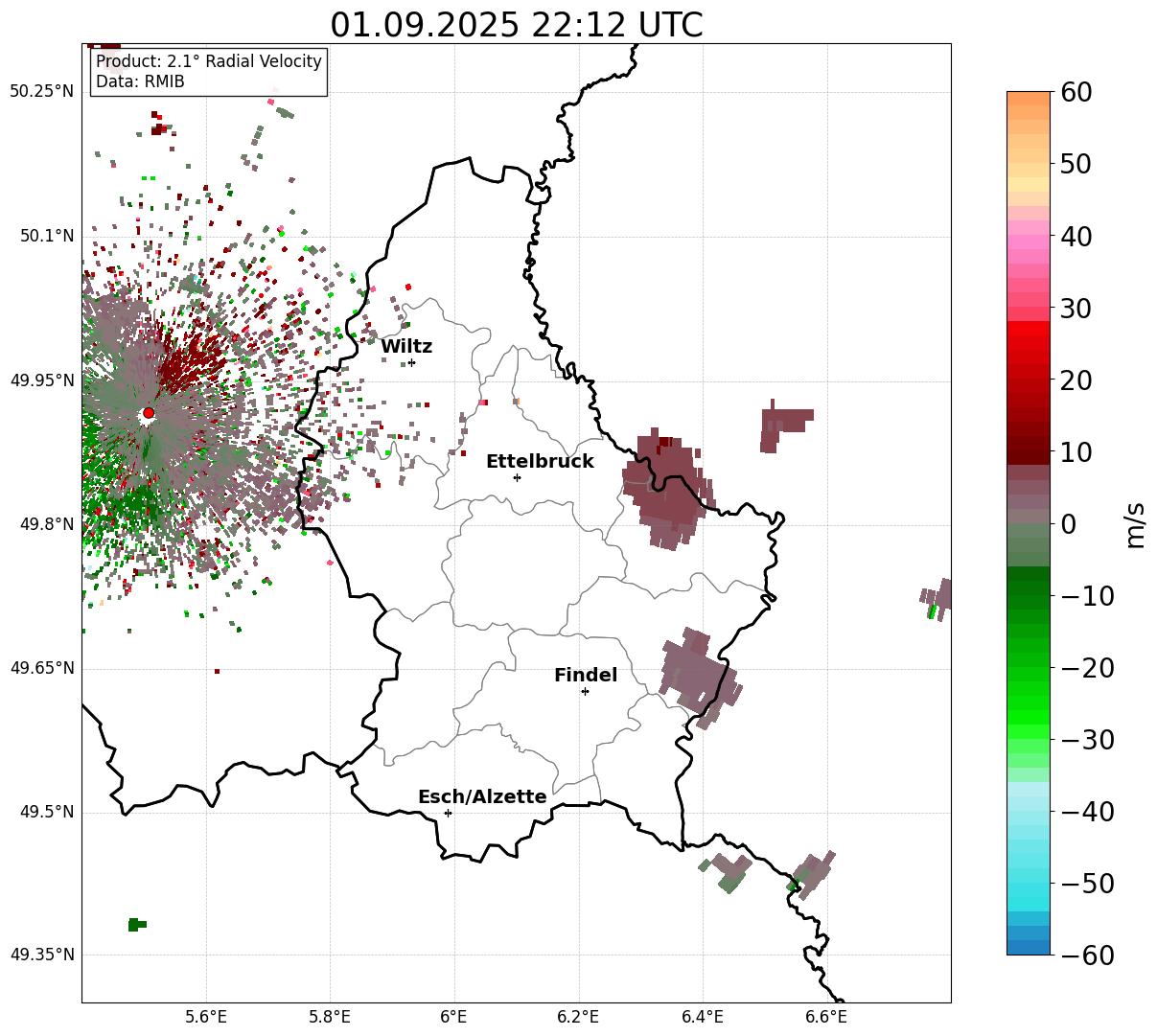Click the latitude label 49.65°N
1157x1036 pixels.
coord(42,668)
